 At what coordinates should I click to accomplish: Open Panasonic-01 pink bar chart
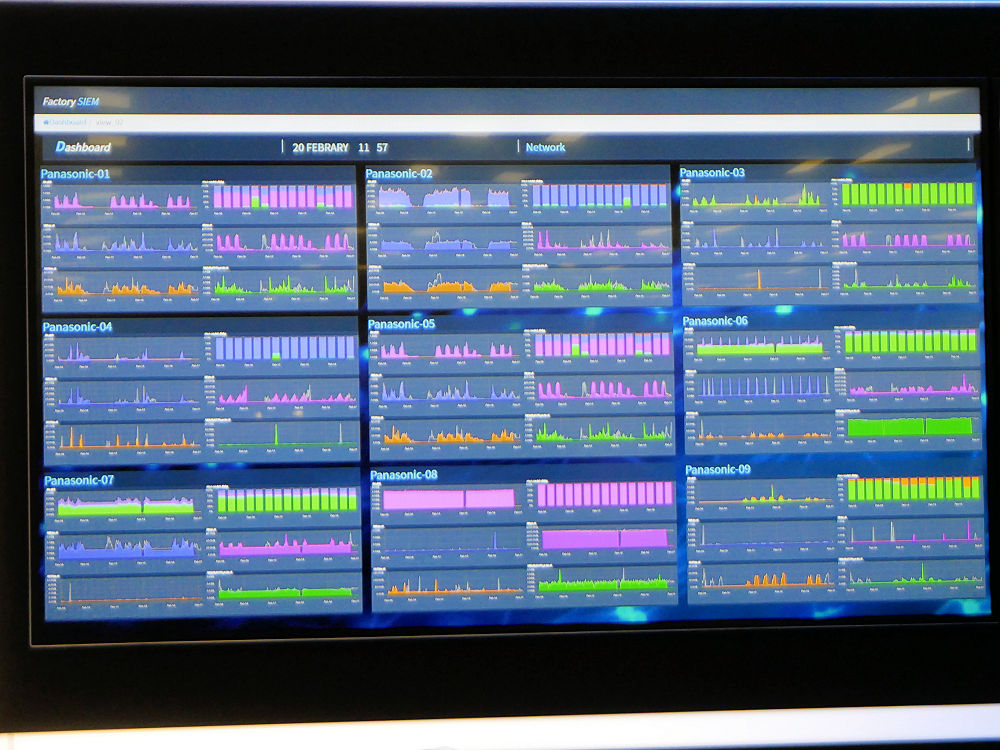click(279, 198)
